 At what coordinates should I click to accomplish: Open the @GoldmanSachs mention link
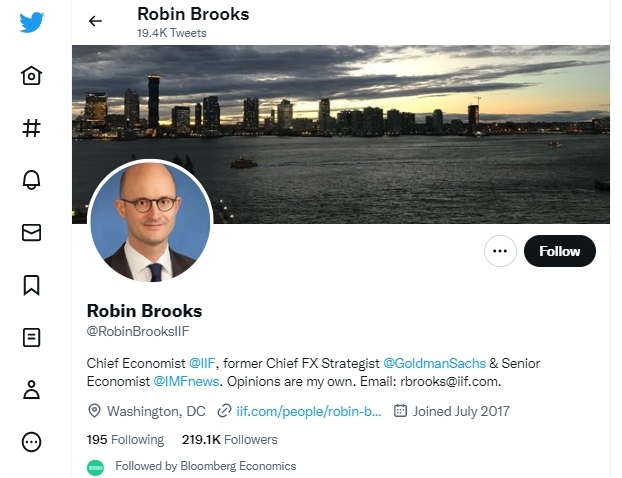(434, 363)
